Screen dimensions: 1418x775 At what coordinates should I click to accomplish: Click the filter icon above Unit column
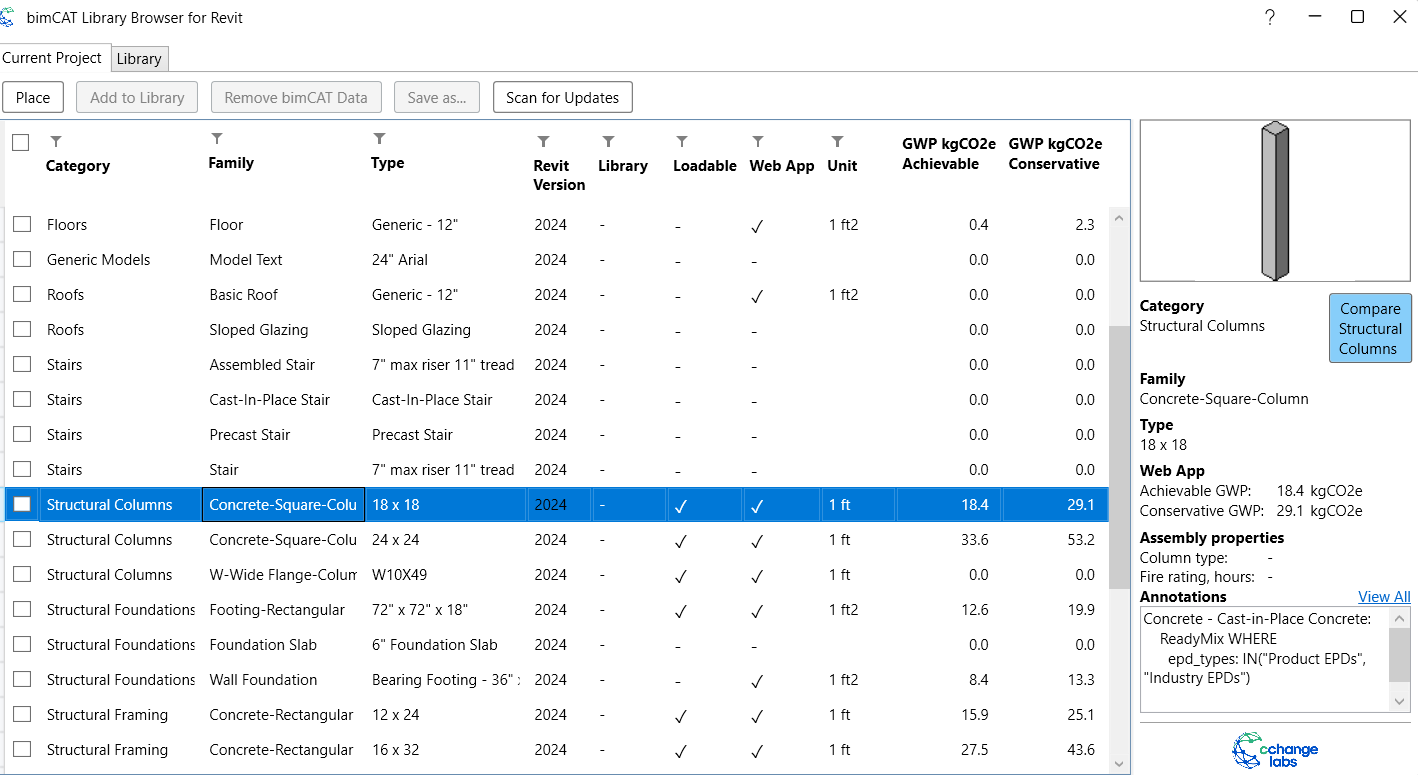837,142
